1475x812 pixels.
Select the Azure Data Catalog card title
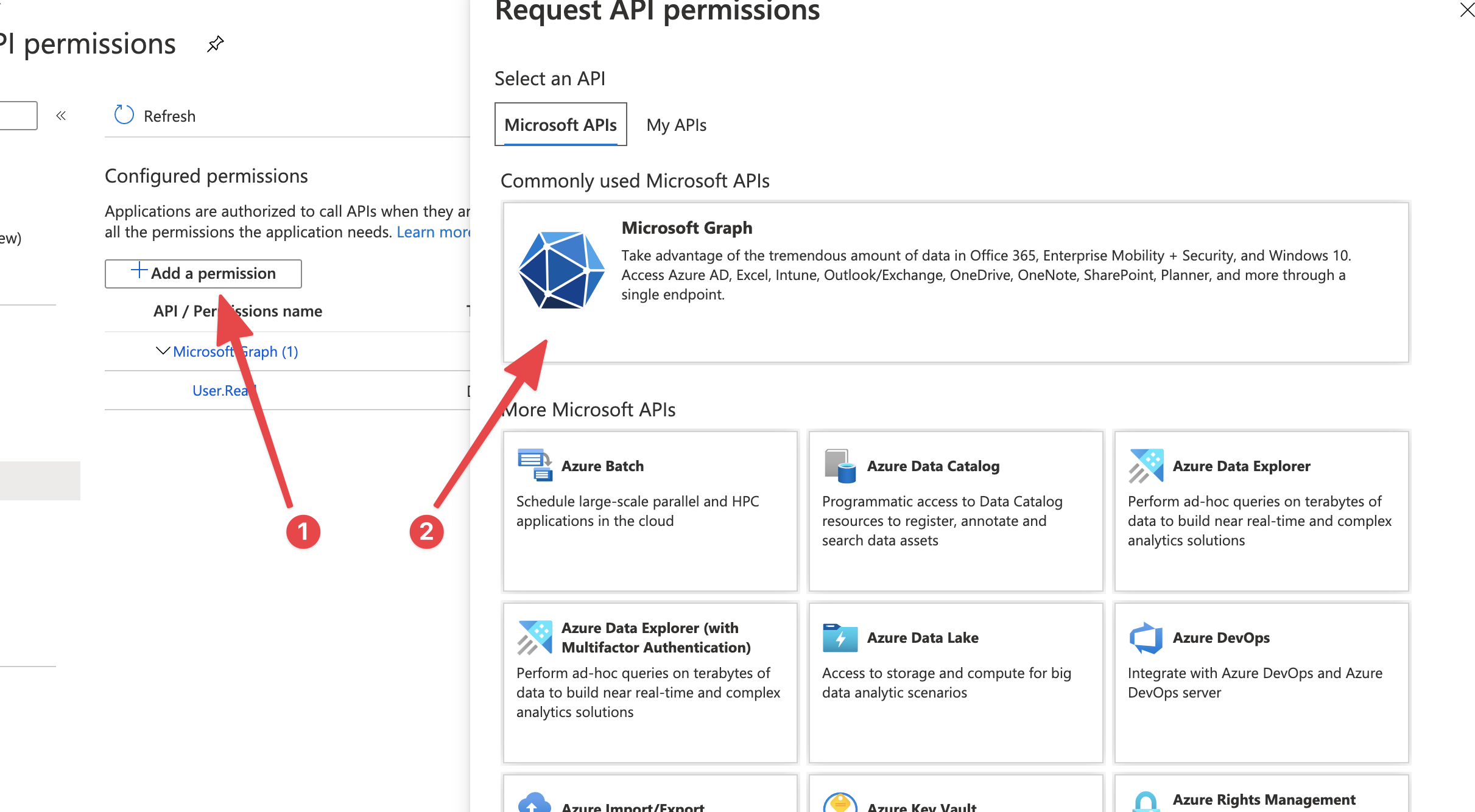click(933, 466)
